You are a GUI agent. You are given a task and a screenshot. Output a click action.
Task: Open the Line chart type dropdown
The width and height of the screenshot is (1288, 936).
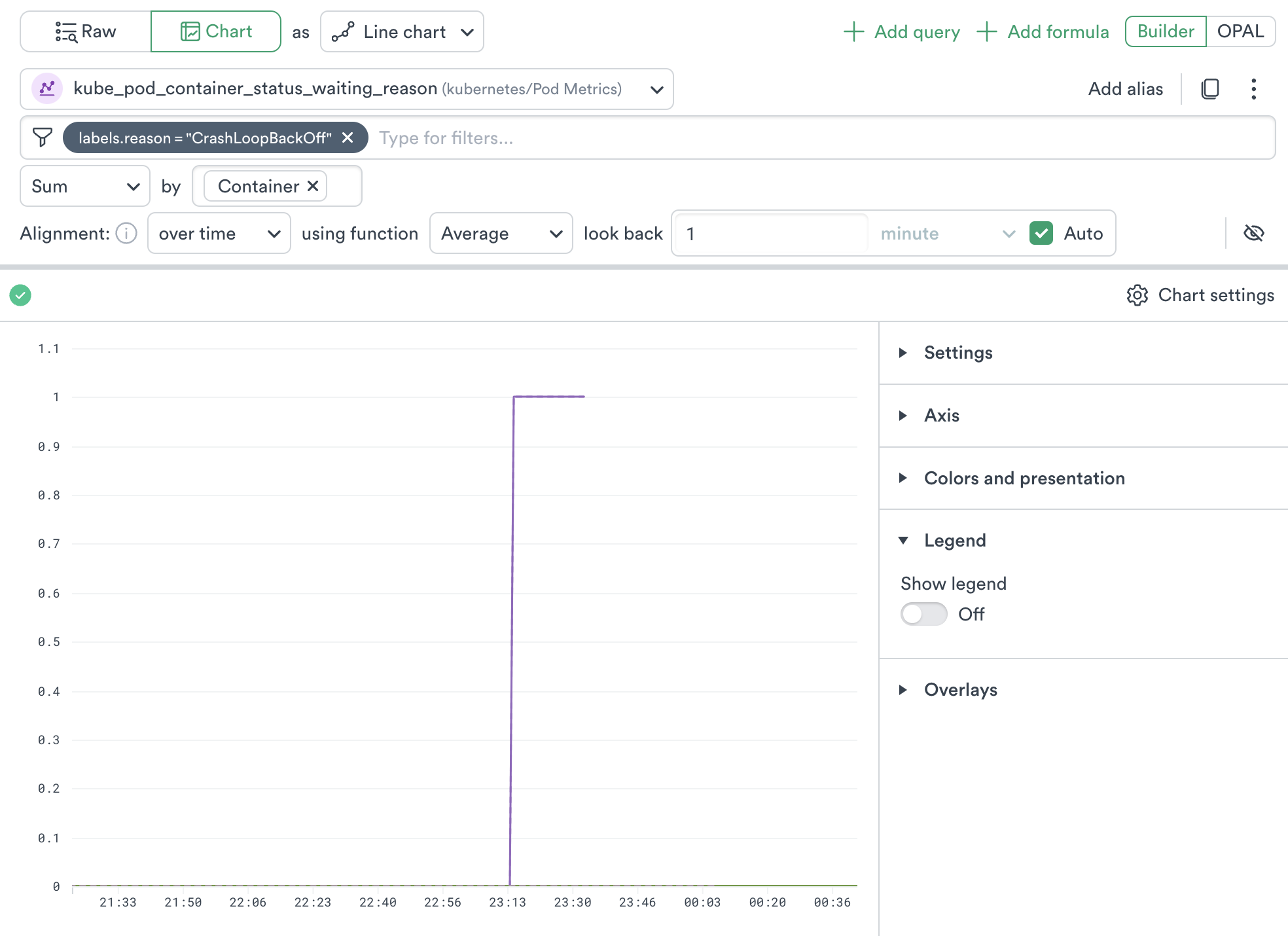pos(402,31)
